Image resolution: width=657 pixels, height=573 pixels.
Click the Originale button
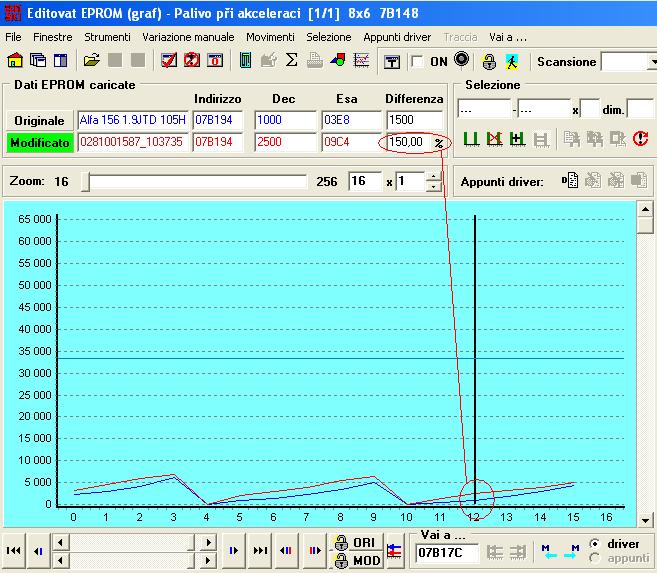tap(40, 121)
